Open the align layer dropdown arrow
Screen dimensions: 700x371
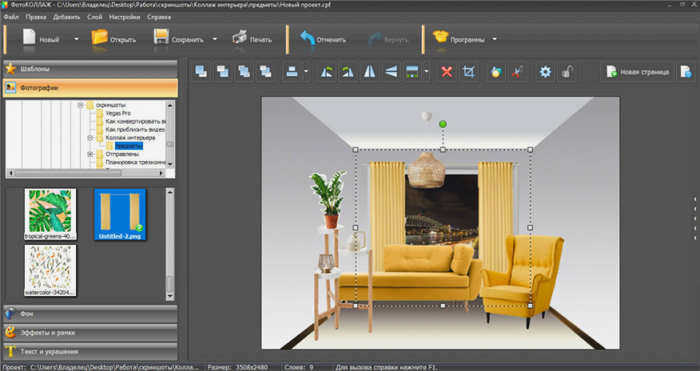click(x=306, y=71)
